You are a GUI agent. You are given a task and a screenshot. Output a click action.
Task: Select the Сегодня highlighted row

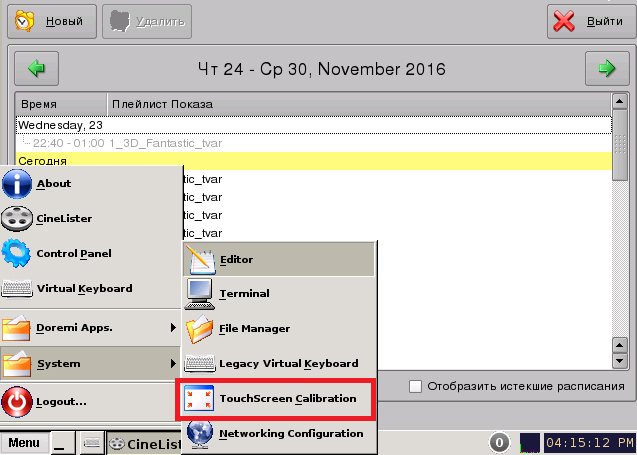click(314, 161)
